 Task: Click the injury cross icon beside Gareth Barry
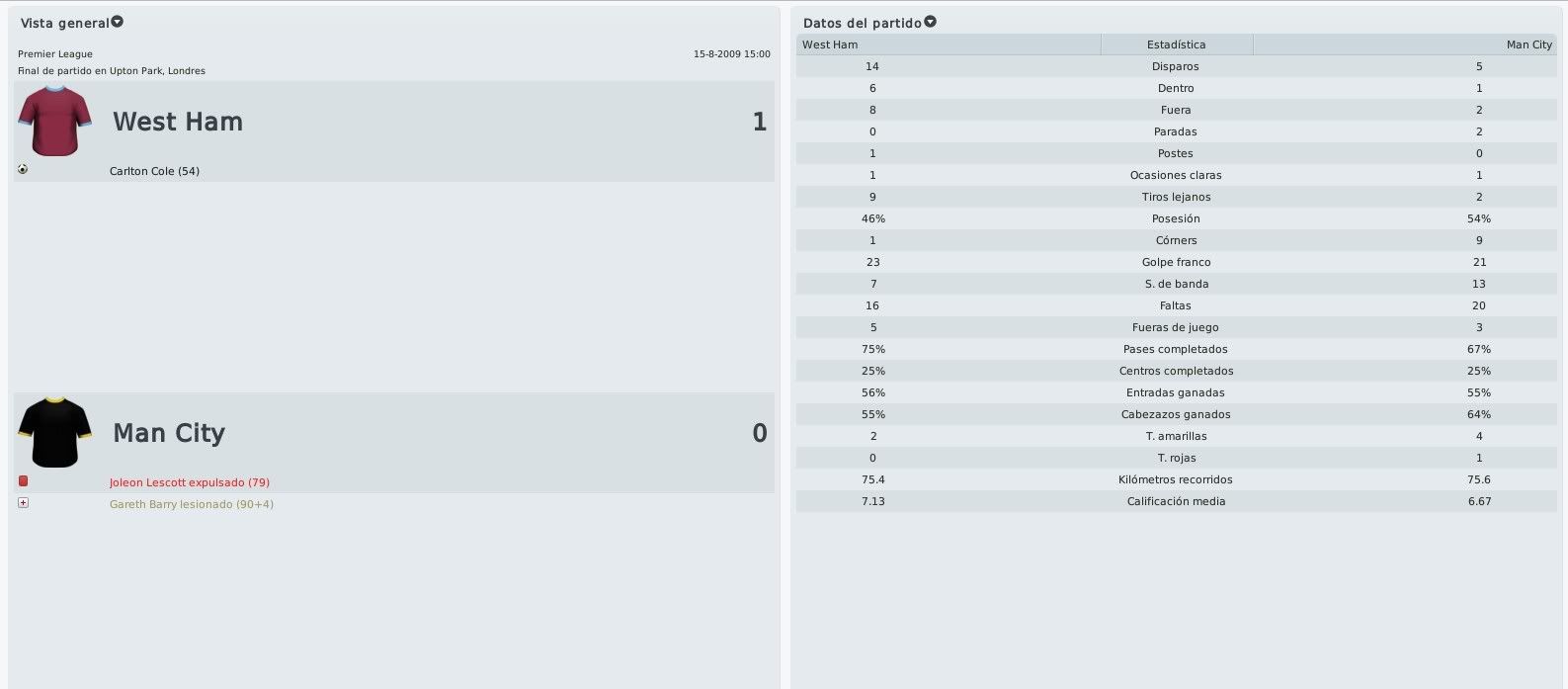click(23, 503)
